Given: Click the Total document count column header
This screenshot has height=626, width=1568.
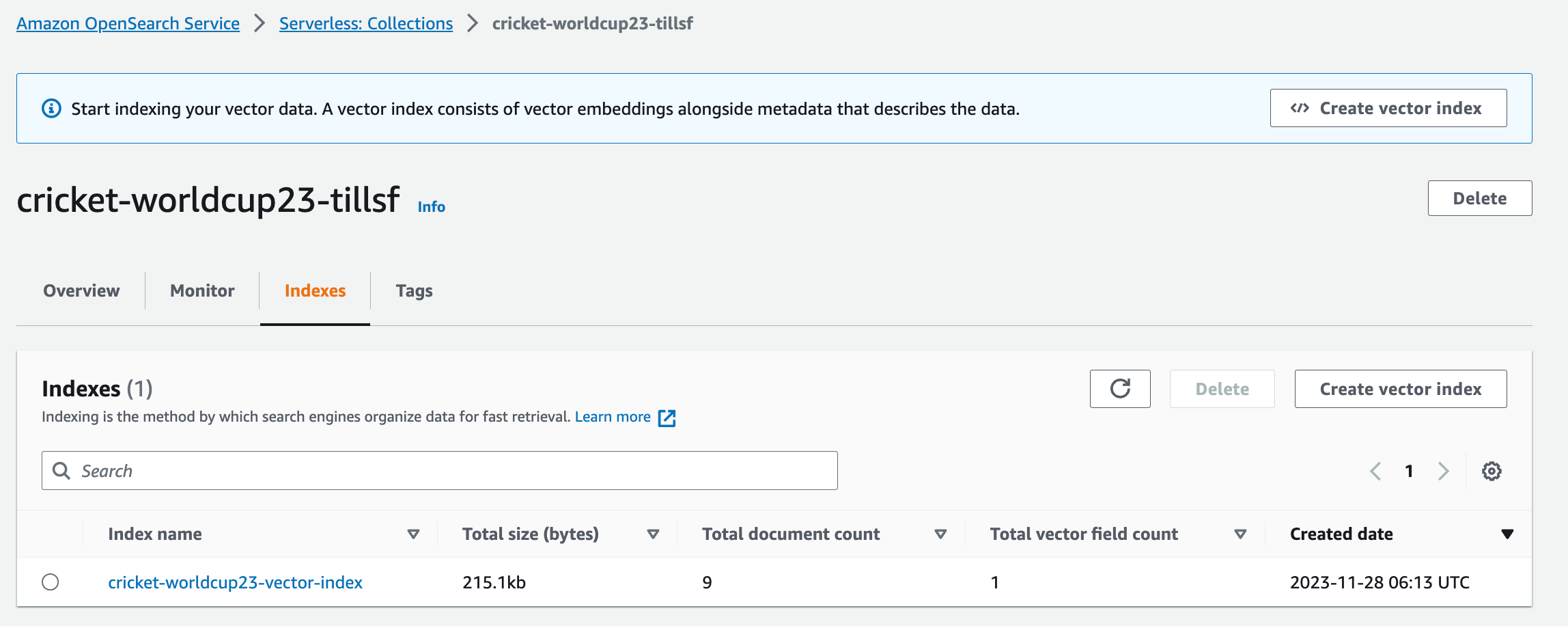Looking at the screenshot, I should click(x=791, y=534).
